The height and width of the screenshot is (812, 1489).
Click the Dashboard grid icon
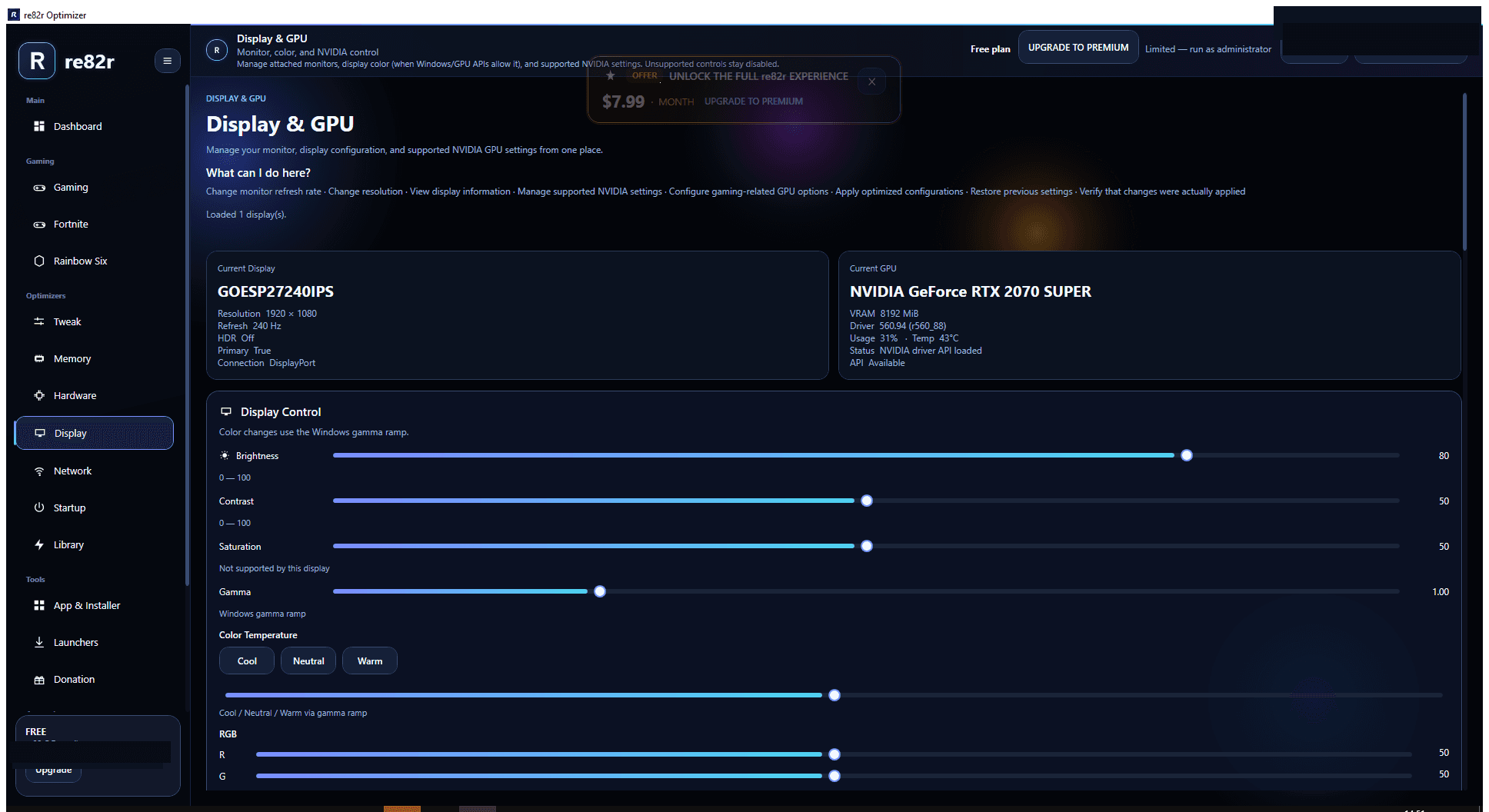(39, 126)
